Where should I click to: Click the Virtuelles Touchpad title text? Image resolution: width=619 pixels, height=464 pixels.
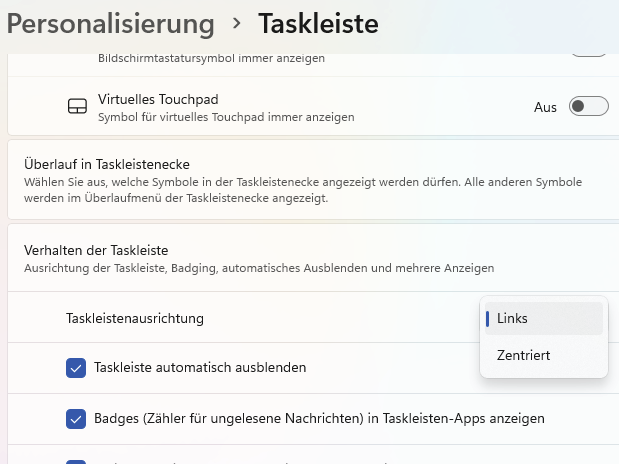(158, 99)
